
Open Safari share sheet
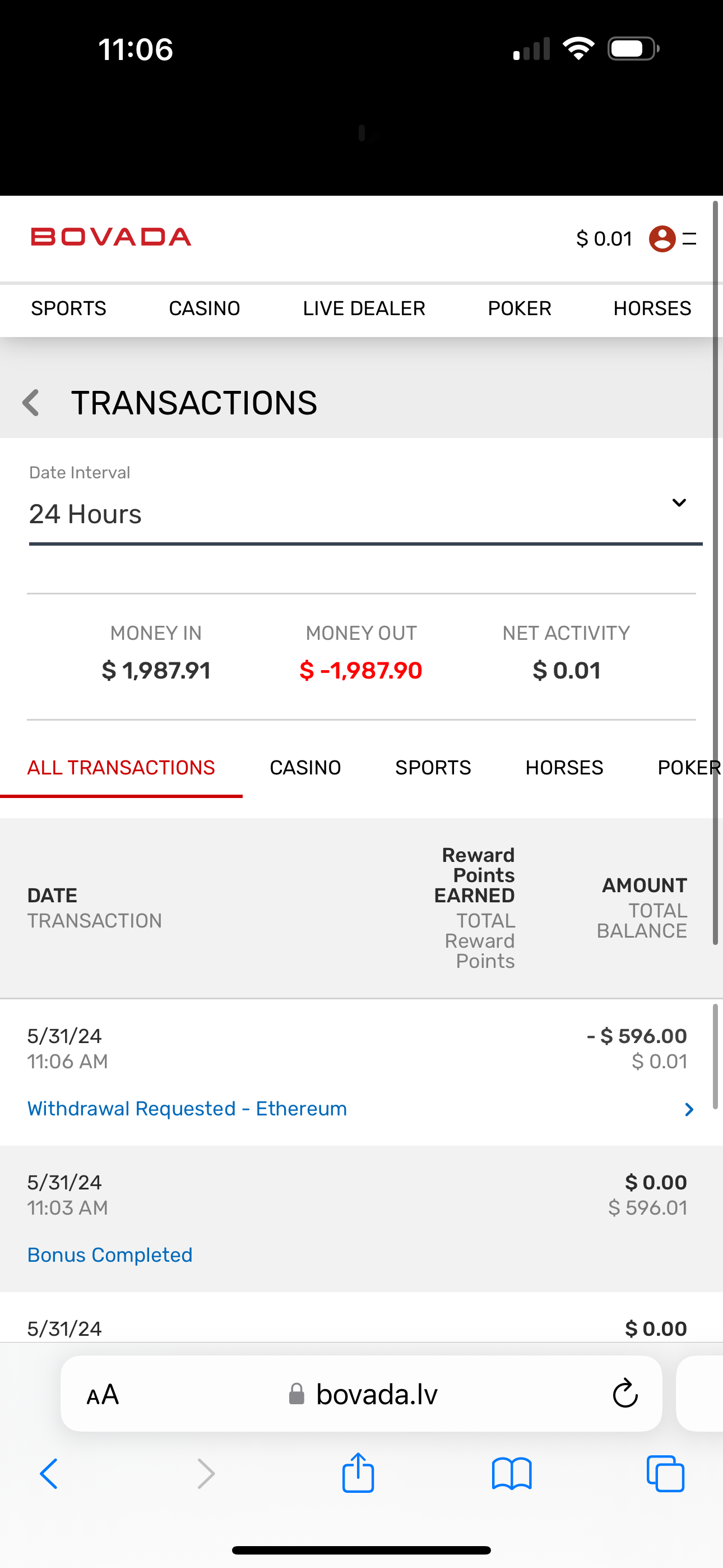tap(358, 1474)
